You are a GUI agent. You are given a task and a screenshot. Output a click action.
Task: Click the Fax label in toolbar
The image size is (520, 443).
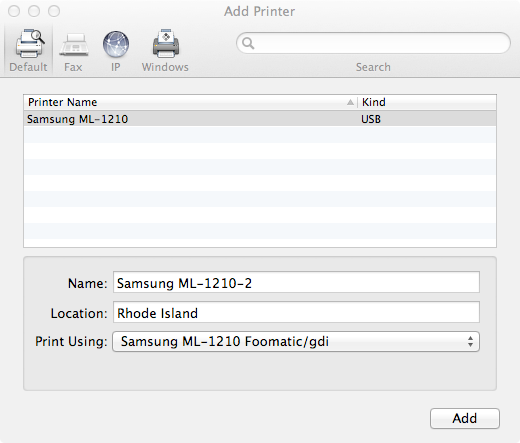73,67
